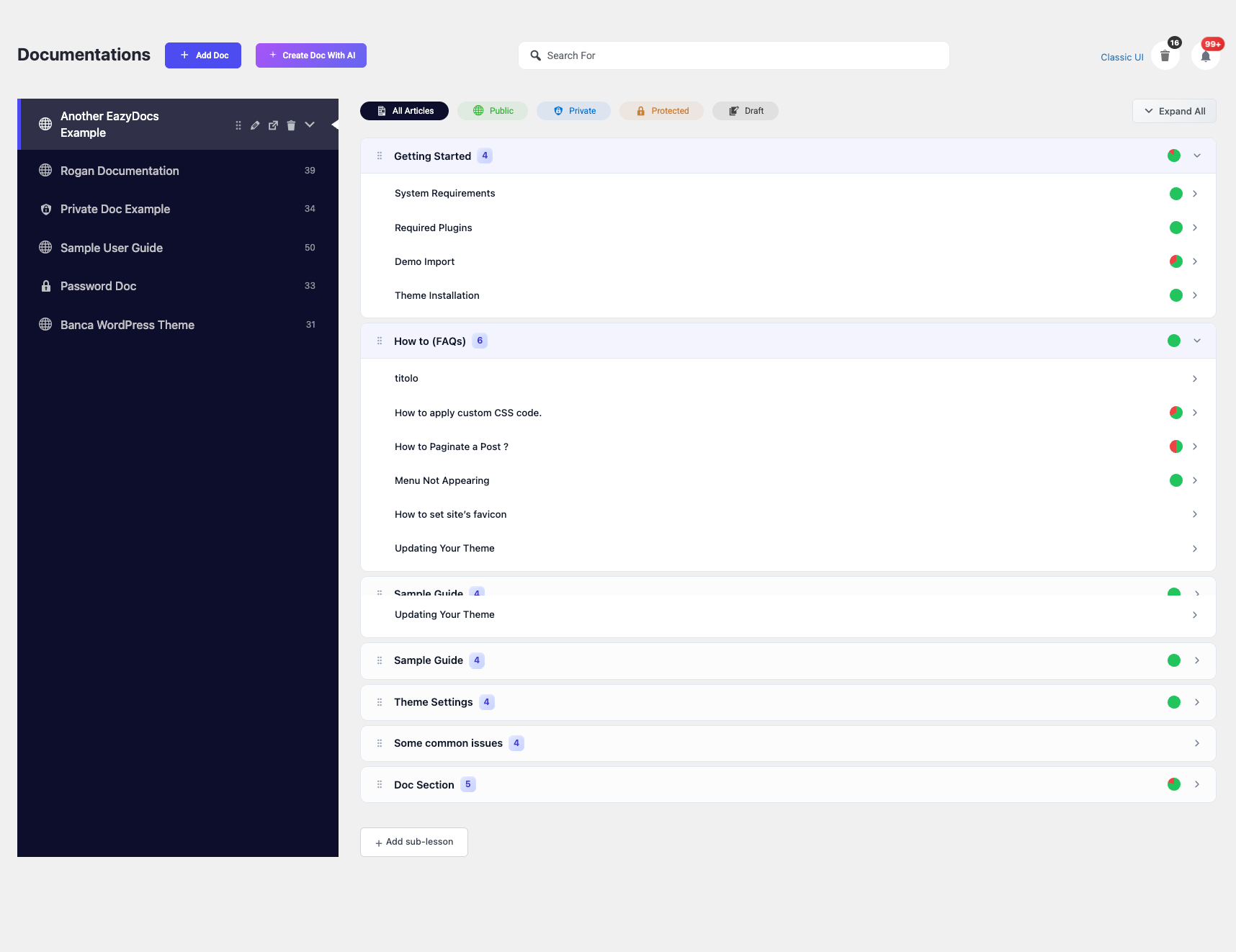The image size is (1236, 952).
Task: Click the Some common issues section title
Action: [x=448, y=743]
